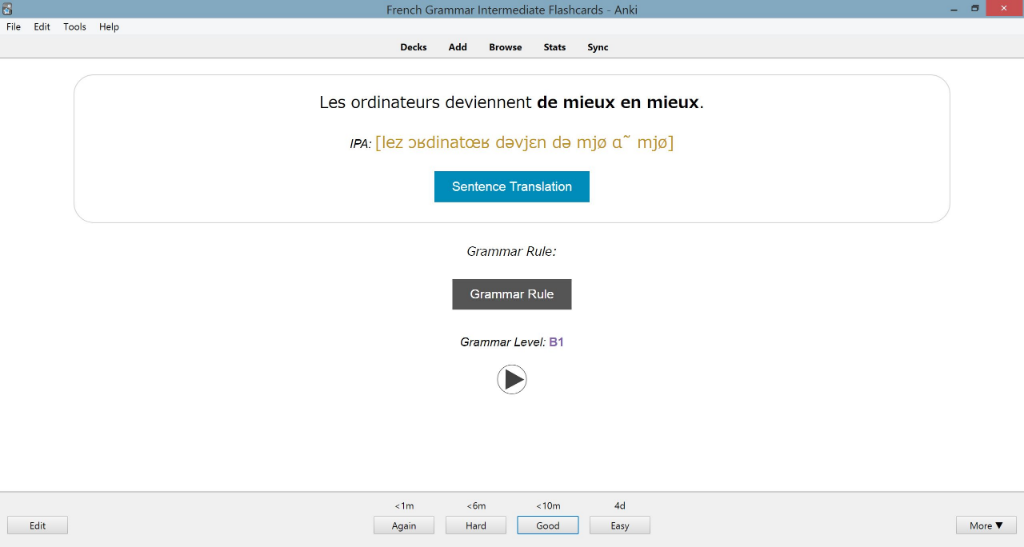Go to Decks screen
Viewport: 1024px width, 547px height.
pyautogui.click(x=413, y=47)
